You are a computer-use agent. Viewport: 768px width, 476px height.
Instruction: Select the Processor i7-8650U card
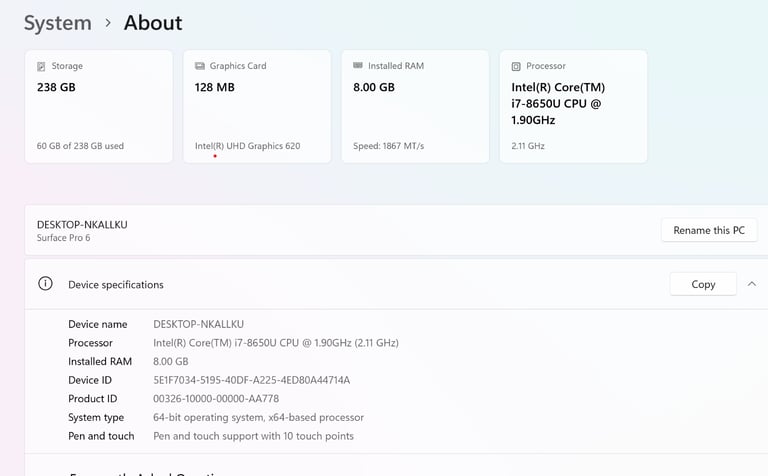573,106
